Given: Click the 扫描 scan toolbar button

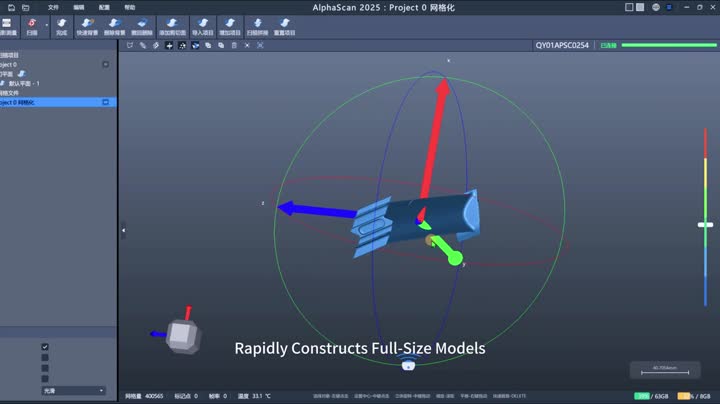Looking at the screenshot, I should pos(32,27).
